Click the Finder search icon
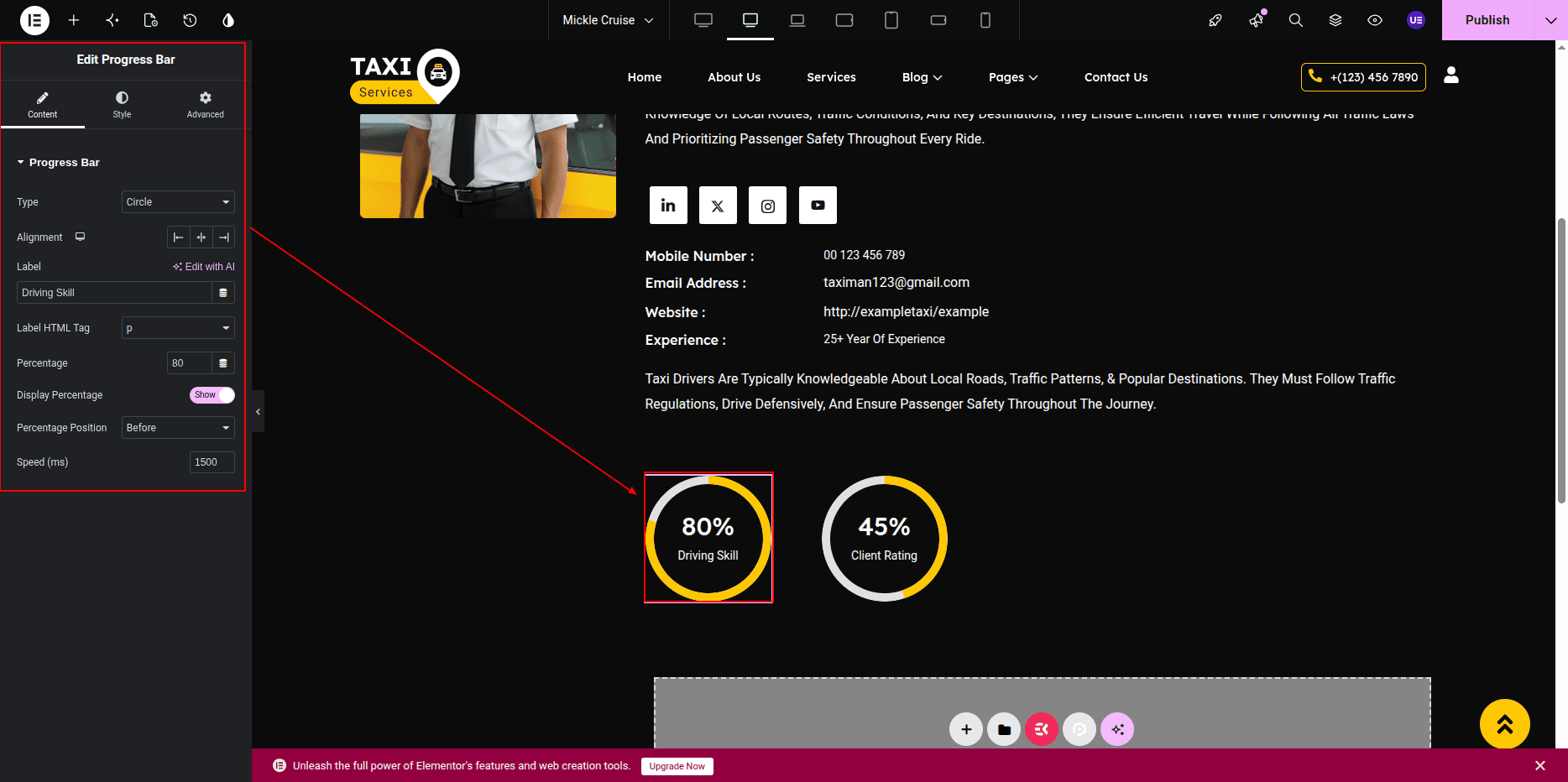The image size is (1568, 782). click(1296, 20)
